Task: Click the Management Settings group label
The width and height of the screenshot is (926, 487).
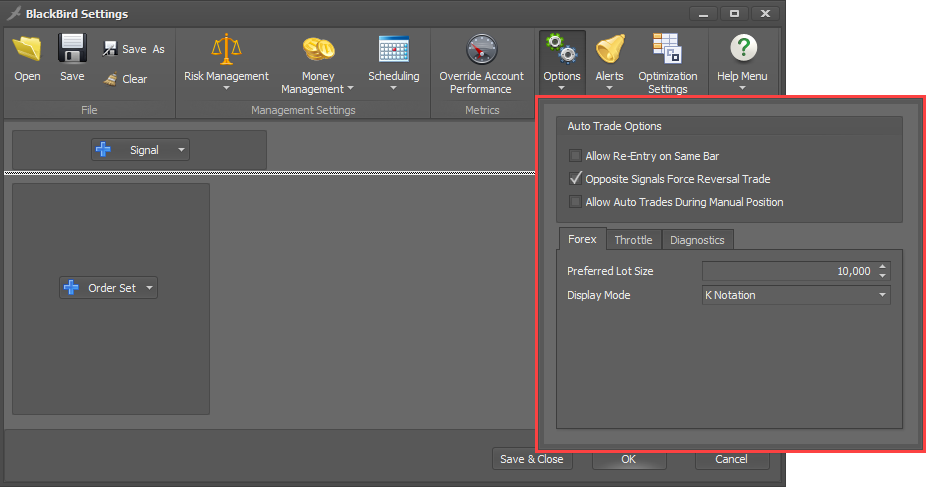Action: coord(303,110)
